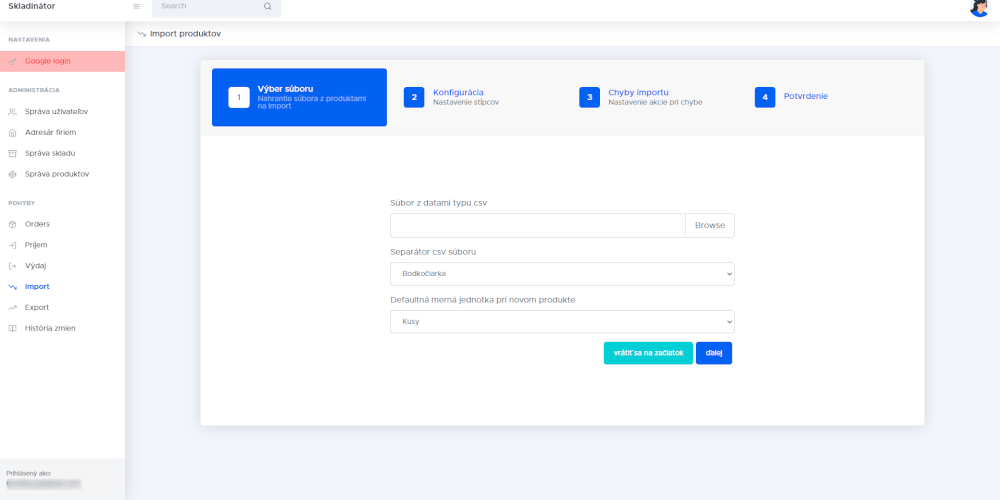Click the Google login key icon

tap(12, 61)
